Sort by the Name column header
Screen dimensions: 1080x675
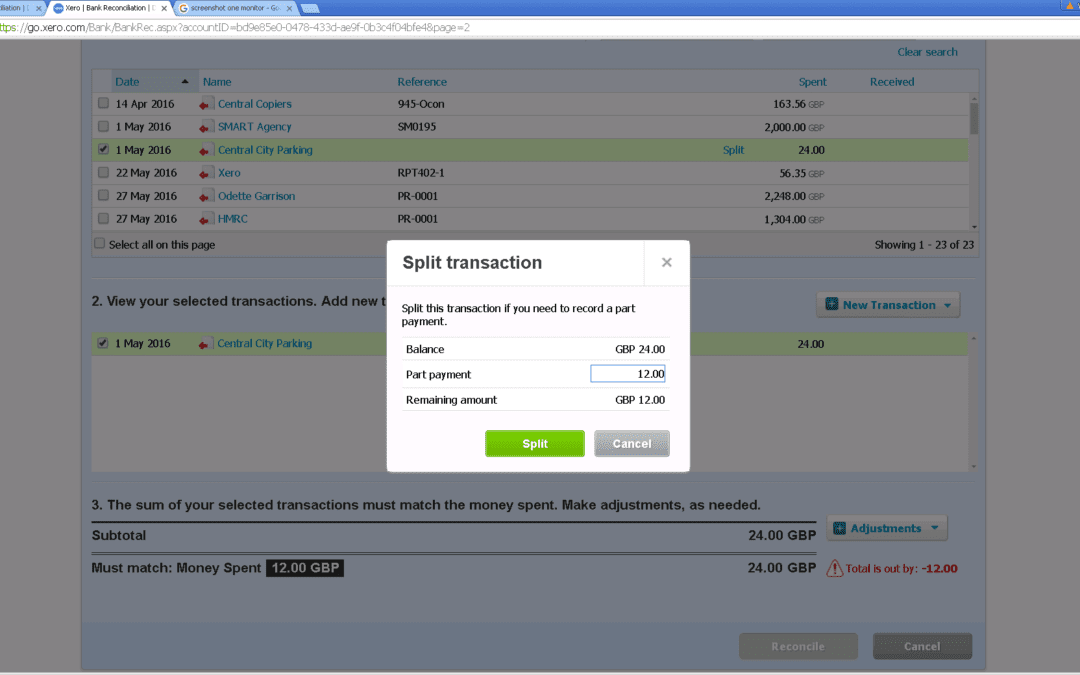pos(216,81)
